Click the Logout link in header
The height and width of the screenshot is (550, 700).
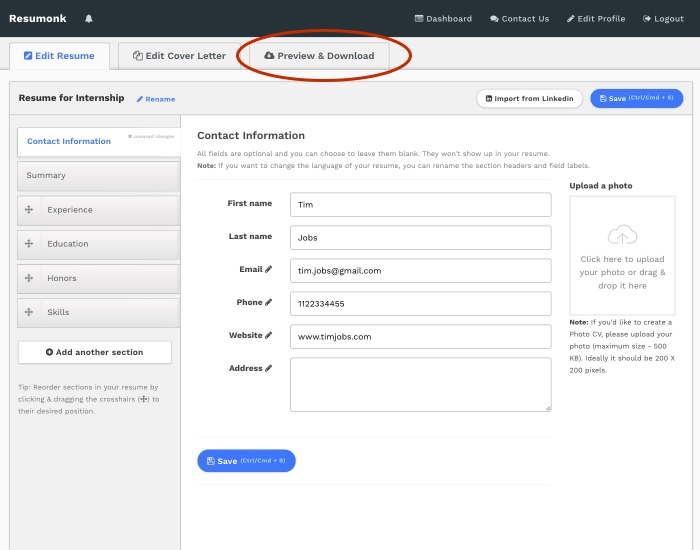(663, 18)
